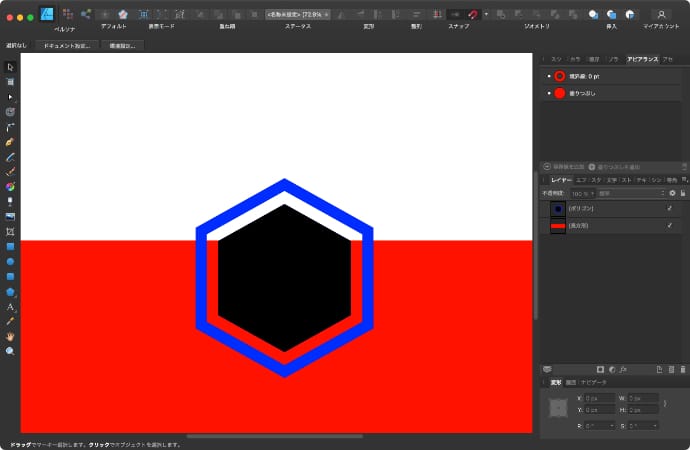Expand the opacity percentage dropdown
This screenshot has width=690, height=450.
[590, 192]
